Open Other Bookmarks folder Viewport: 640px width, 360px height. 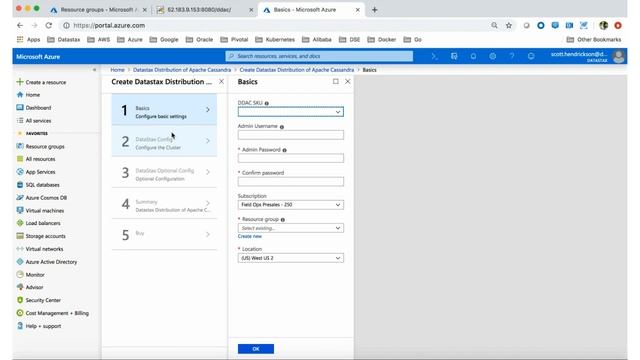(594, 40)
